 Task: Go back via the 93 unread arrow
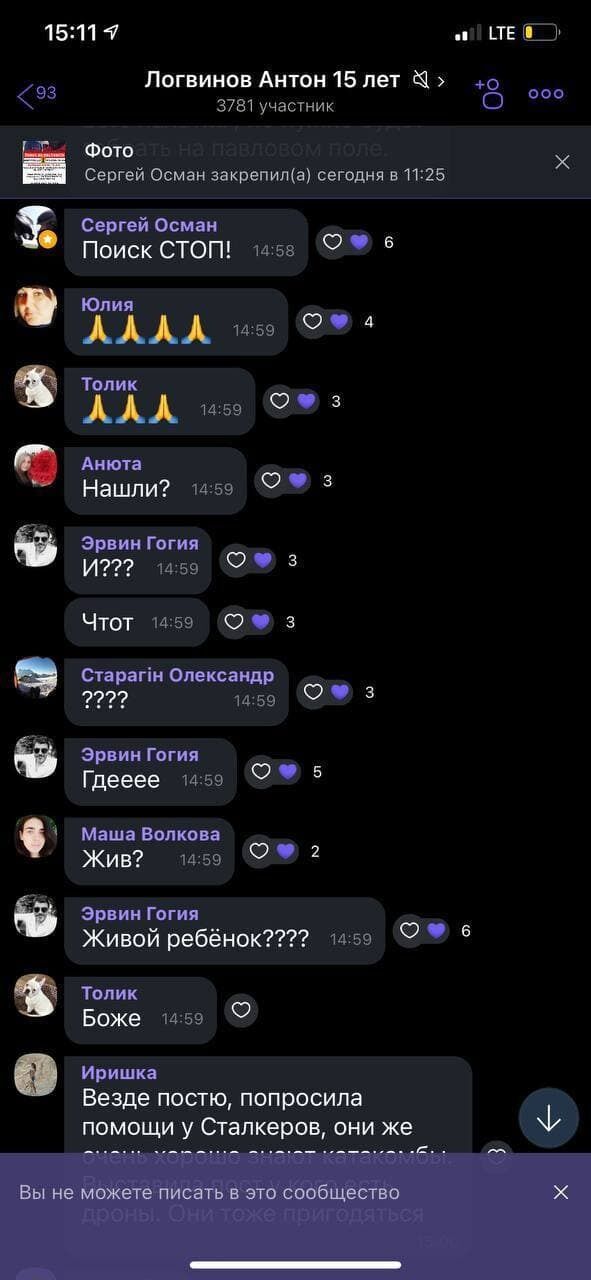[x=37, y=94]
